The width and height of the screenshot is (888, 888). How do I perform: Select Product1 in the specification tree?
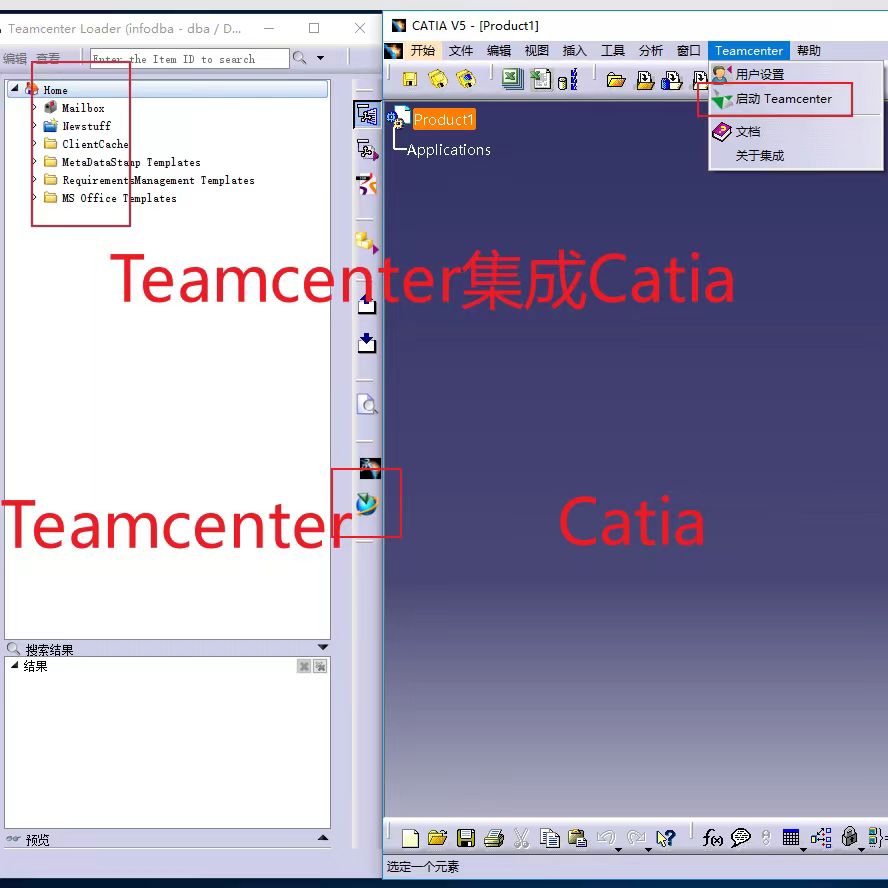443,119
